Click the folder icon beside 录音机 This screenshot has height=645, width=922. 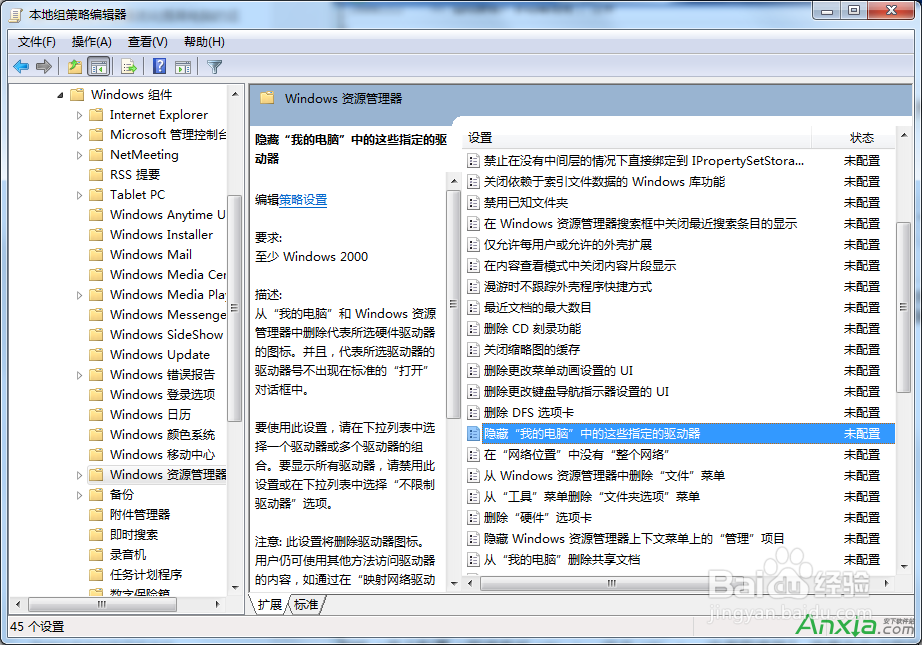[x=96, y=554]
